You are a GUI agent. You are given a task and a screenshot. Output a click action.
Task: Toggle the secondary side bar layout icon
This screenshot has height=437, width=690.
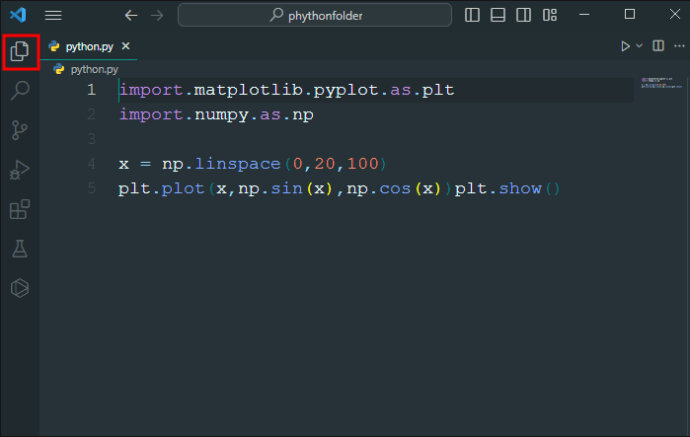(524, 15)
